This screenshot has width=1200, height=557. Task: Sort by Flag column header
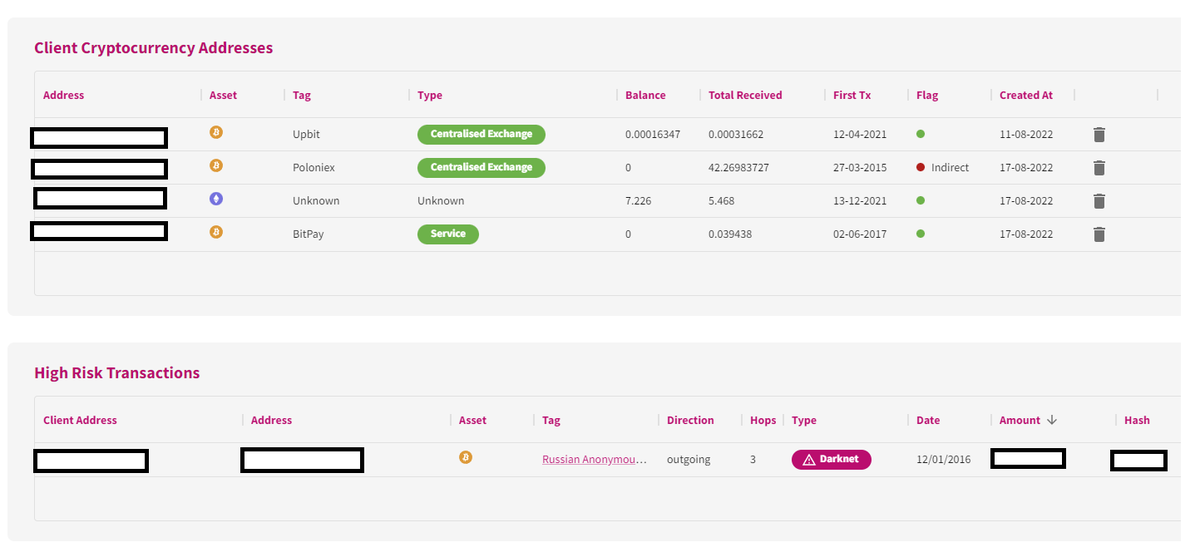pyautogui.click(x=927, y=95)
